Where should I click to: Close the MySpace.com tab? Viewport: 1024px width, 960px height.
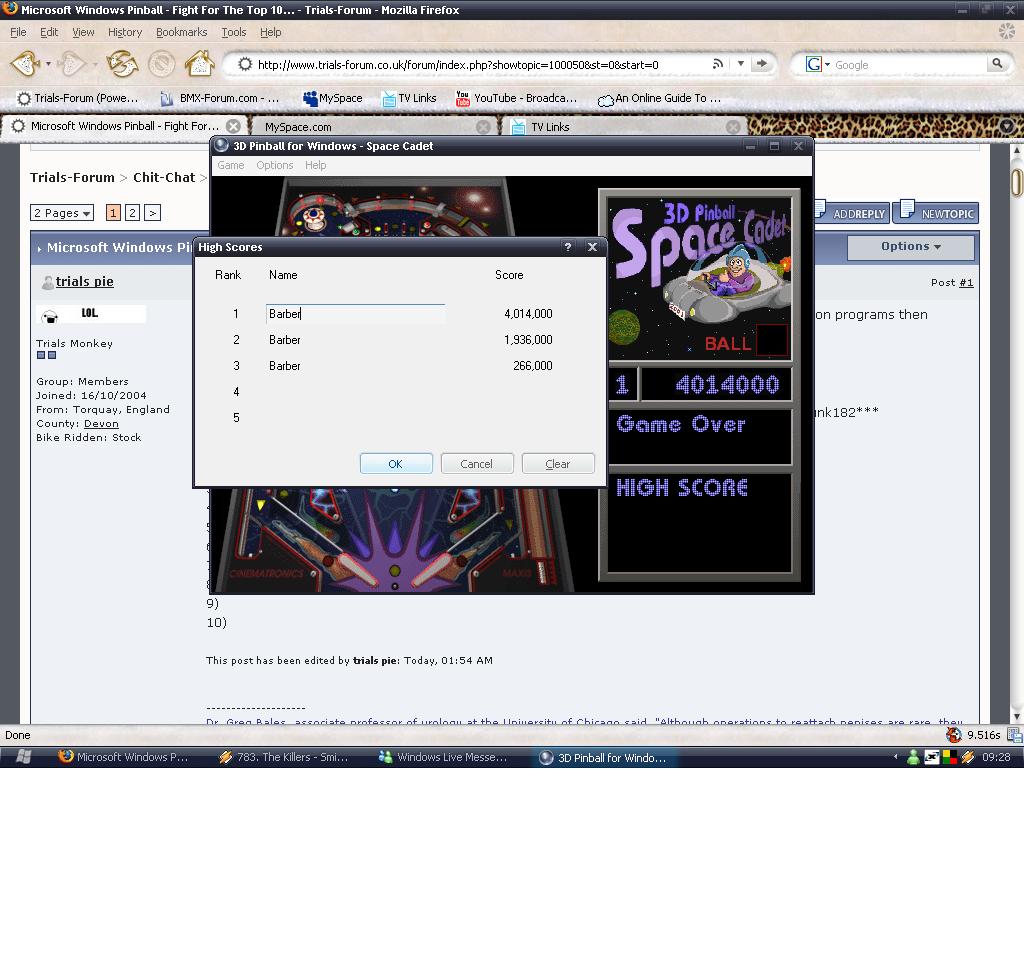tap(483, 127)
